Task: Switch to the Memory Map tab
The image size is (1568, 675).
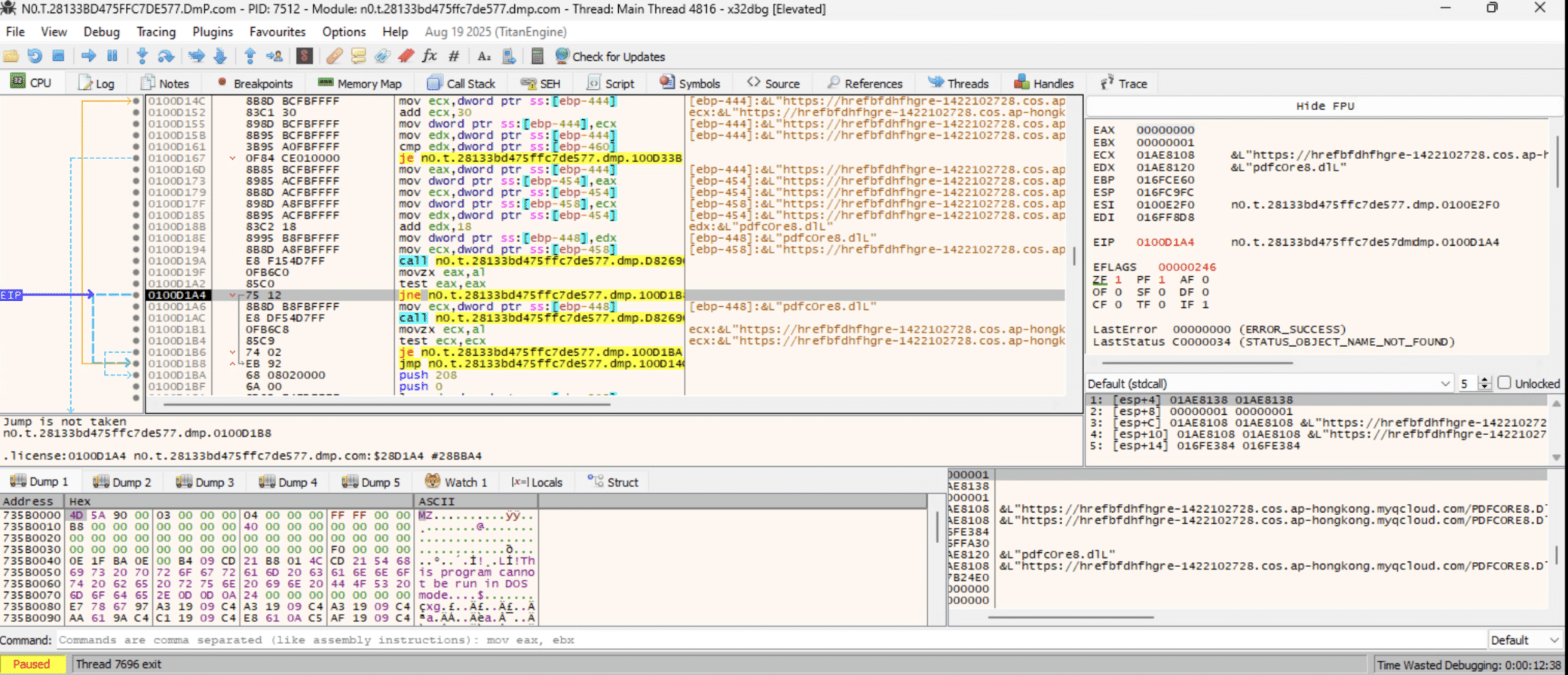Action: point(360,84)
